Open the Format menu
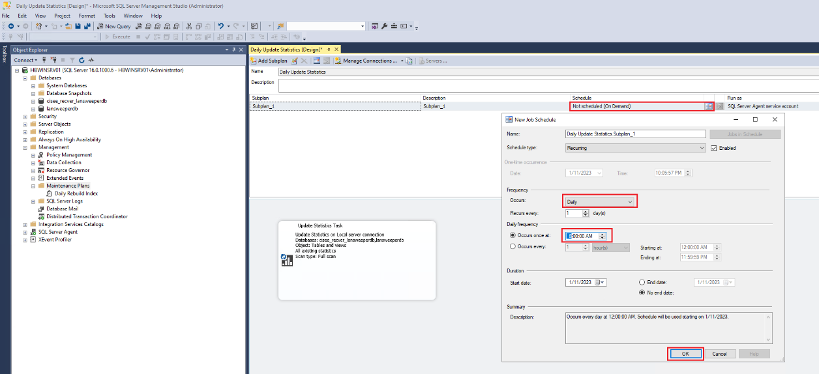This screenshot has height=374, width=820. 87,16
